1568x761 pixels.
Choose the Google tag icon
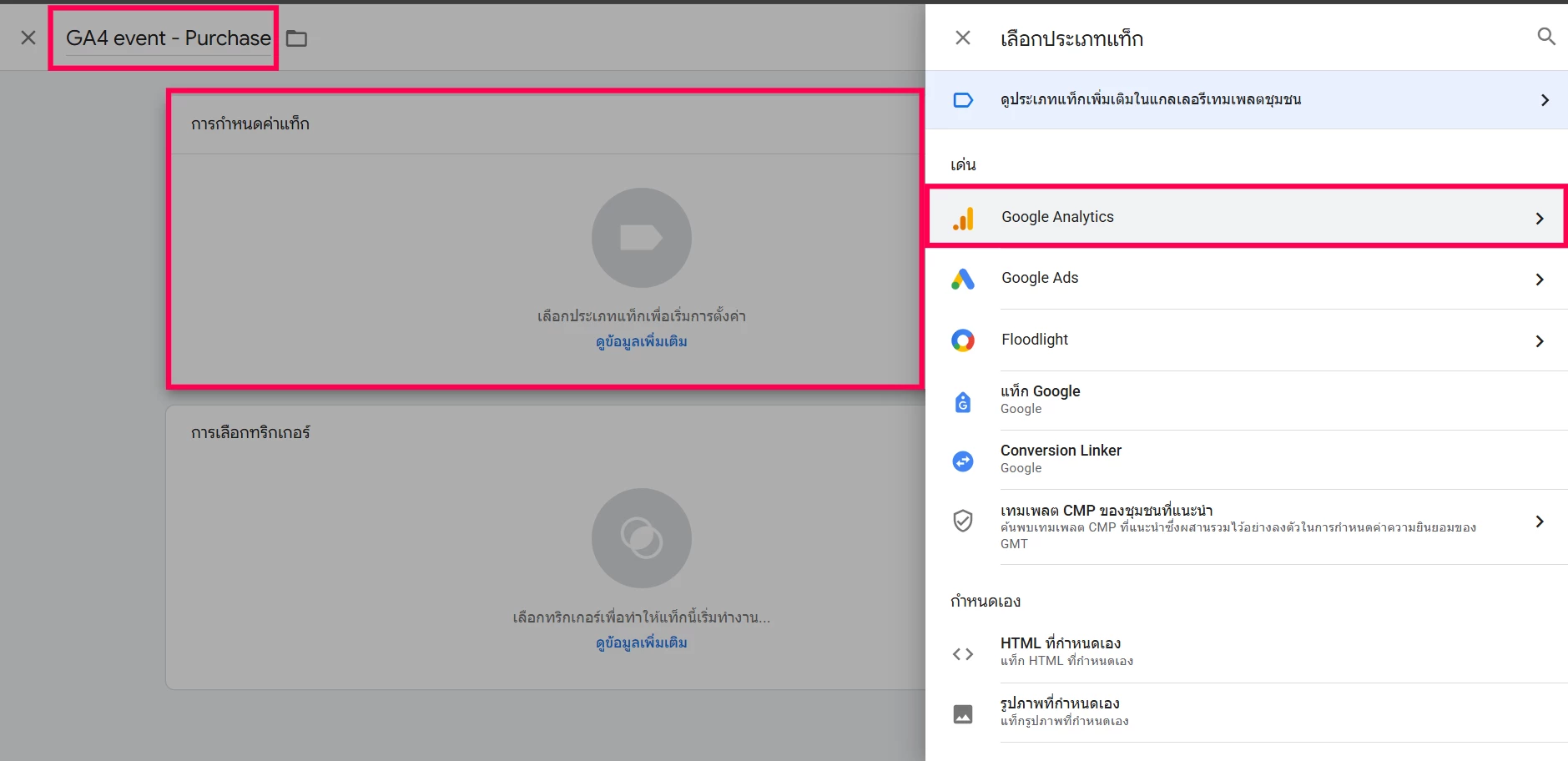tap(963, 401)
